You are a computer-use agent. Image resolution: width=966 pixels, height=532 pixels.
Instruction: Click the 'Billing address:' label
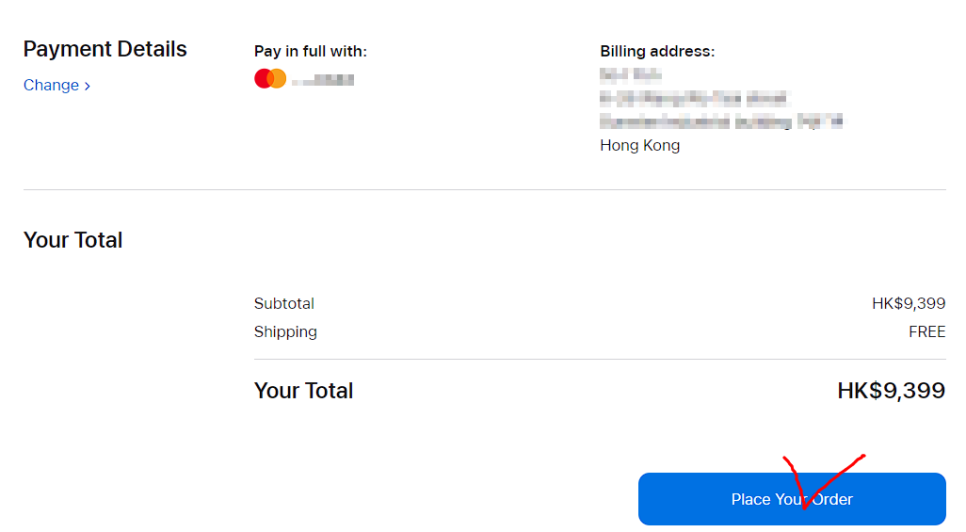coord(657,51)
